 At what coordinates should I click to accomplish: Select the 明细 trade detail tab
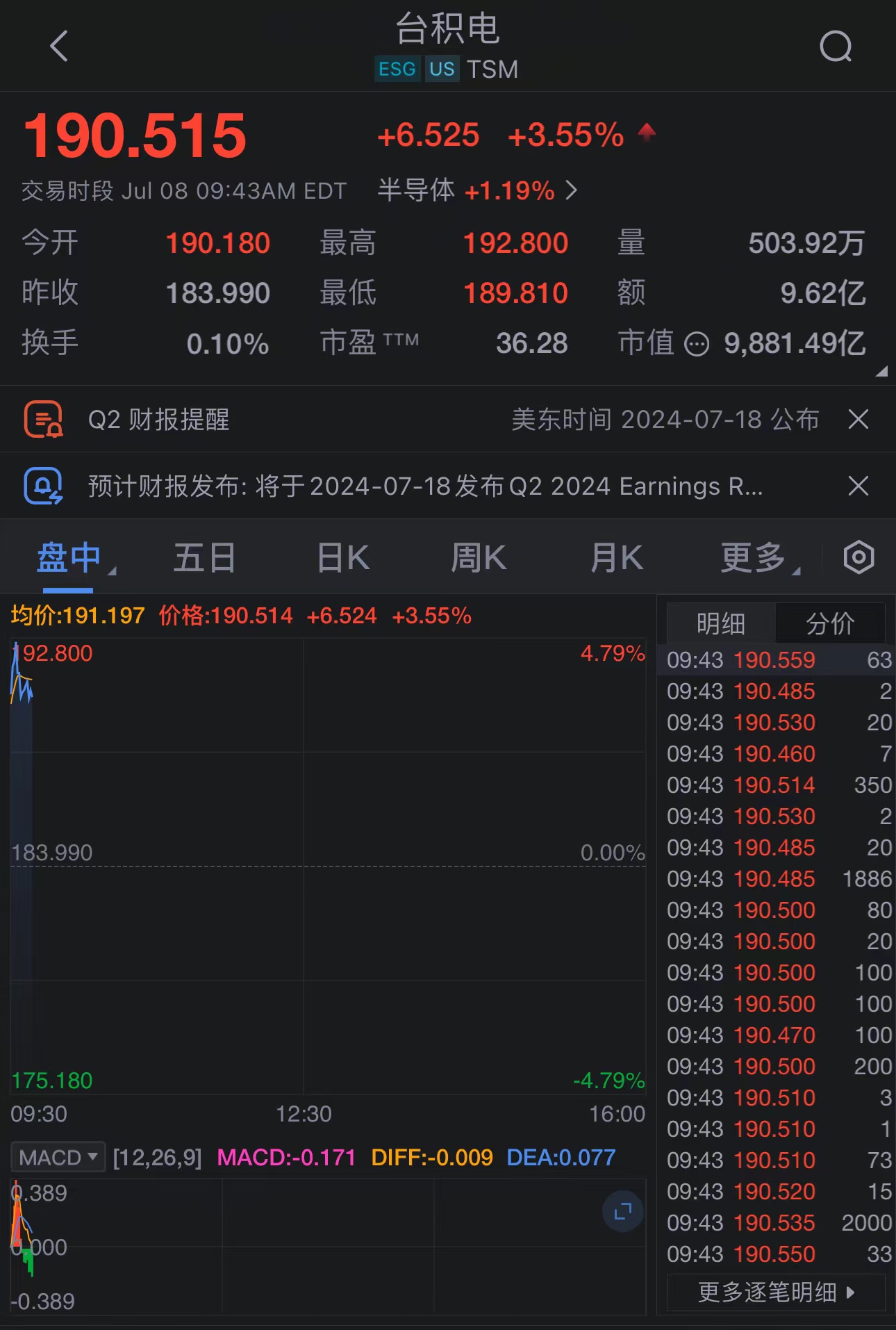coord(721,623)
